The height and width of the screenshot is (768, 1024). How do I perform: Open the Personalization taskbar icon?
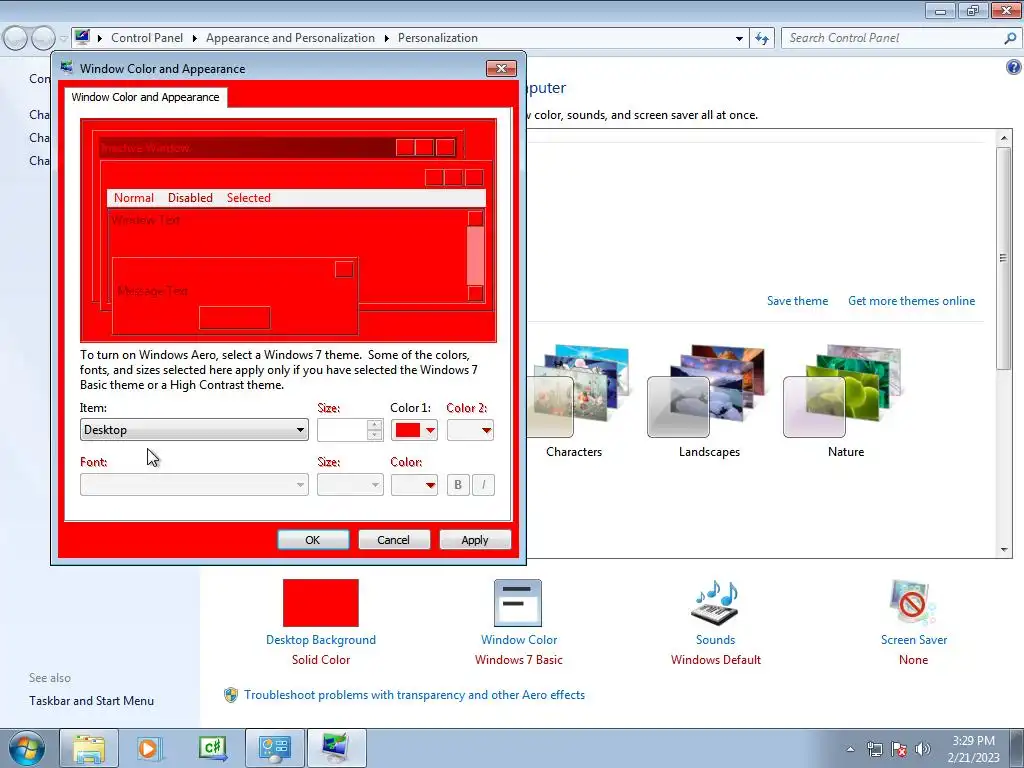tap(336, 748)
